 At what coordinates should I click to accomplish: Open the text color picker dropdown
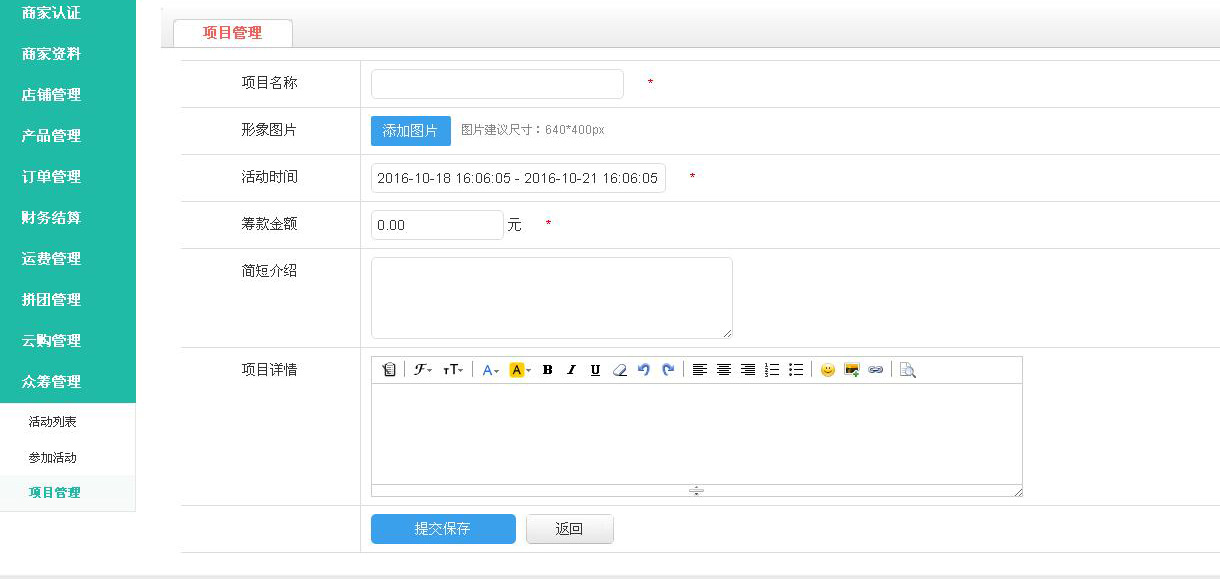click(490, 370)
